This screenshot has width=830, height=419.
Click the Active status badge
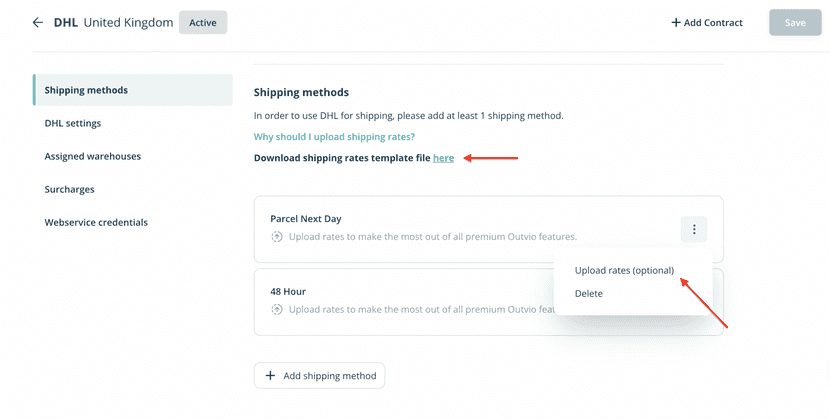202,22
